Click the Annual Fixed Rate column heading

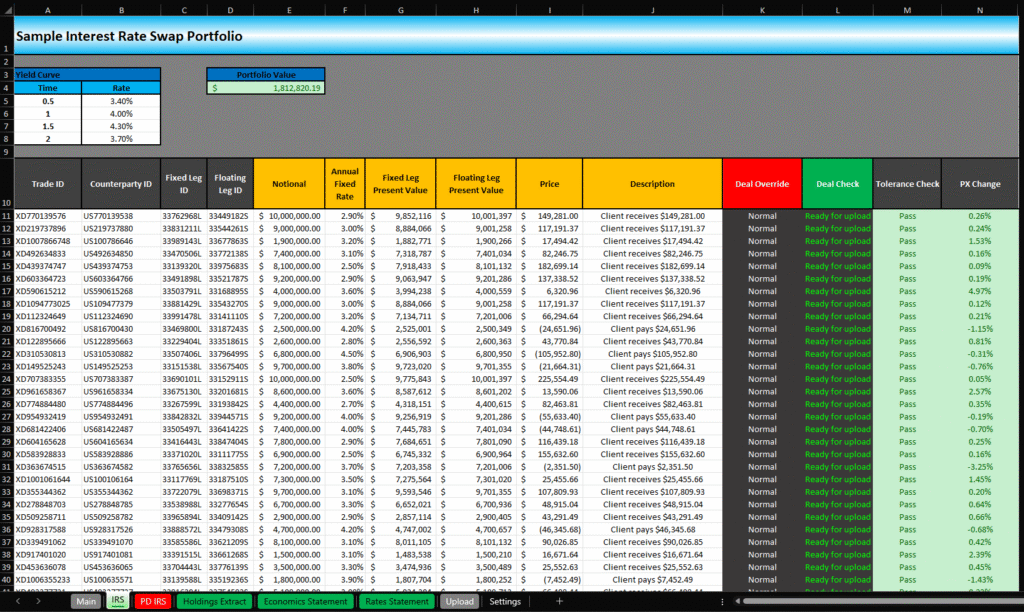click(345, 184)
